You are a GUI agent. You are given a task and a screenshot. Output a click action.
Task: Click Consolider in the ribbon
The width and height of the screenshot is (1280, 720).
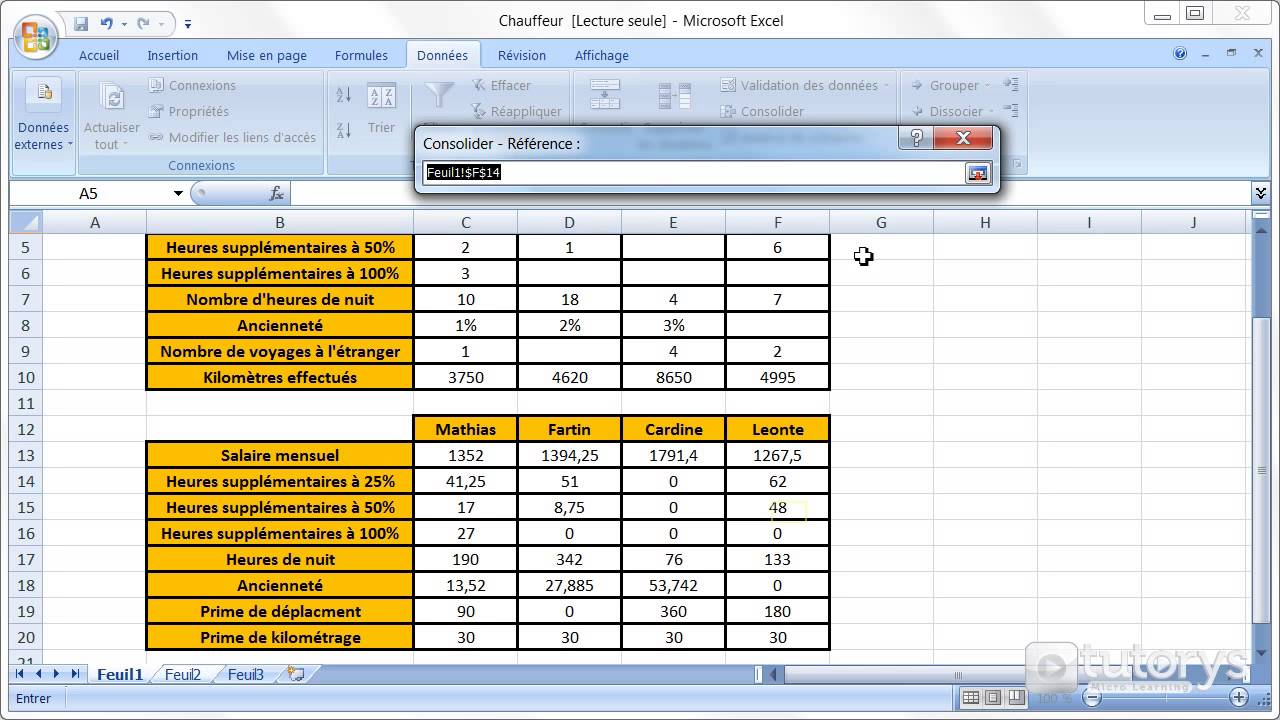[762, 112]
